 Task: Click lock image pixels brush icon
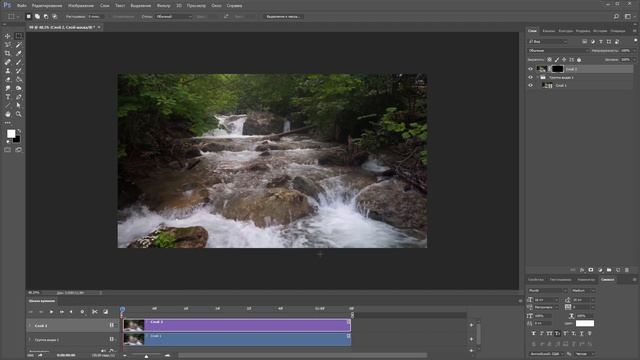557,60
